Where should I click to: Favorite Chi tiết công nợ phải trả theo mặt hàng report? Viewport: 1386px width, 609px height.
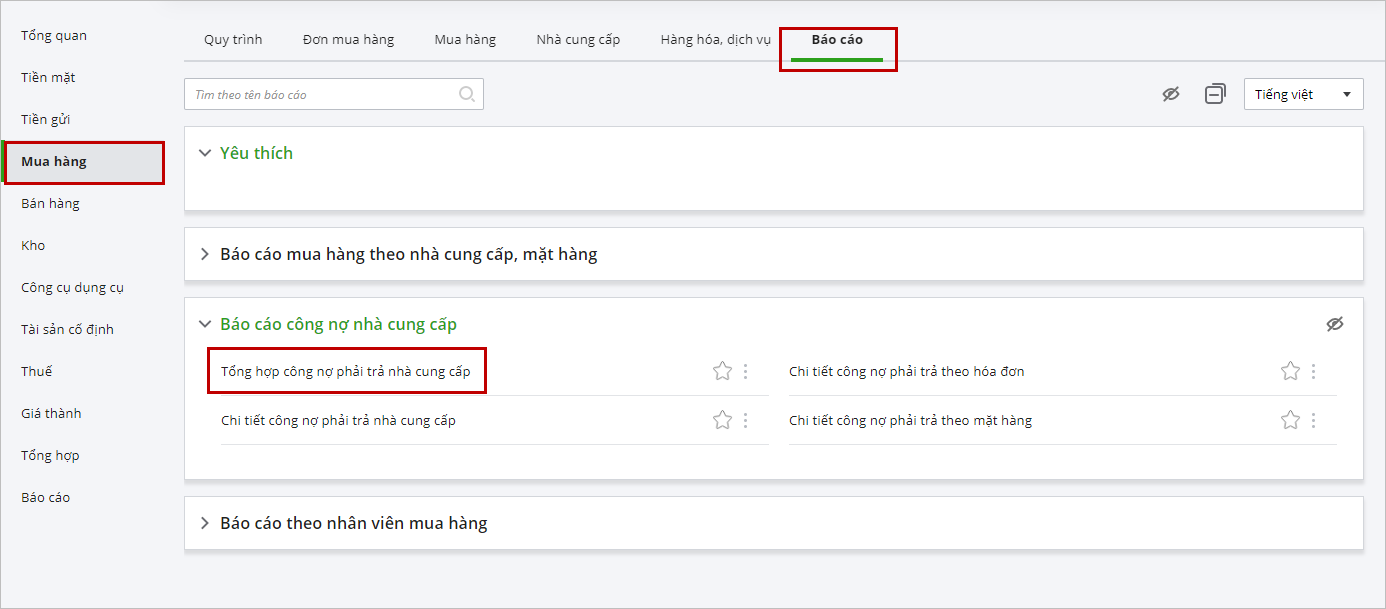click(1290, 420)
